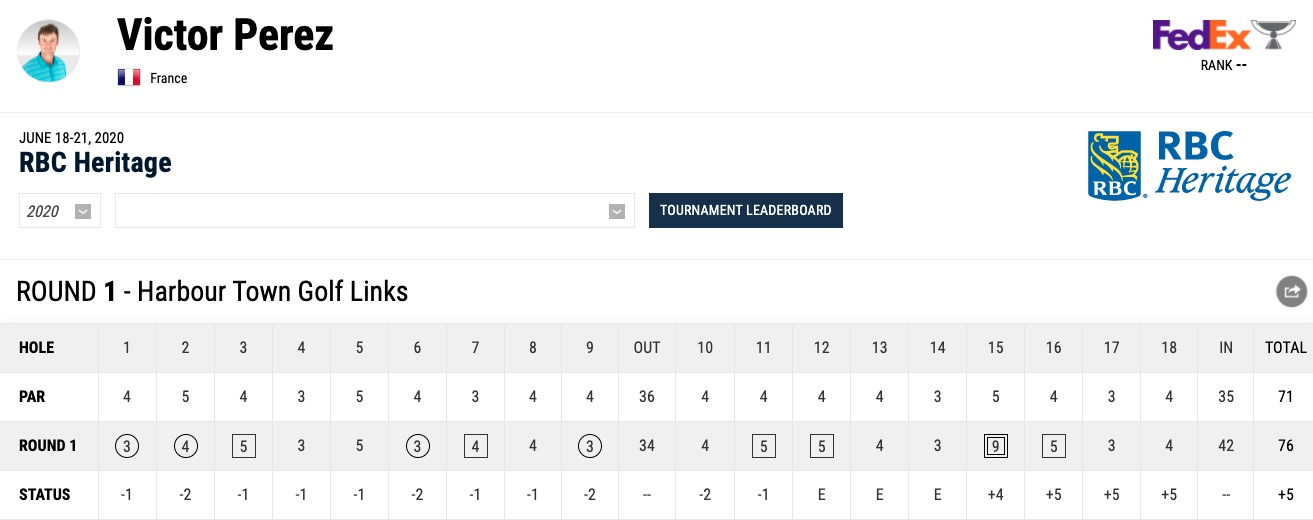Click the RBC Heritage tournament title
The image size is (1313, 520).
coord(95,163)
